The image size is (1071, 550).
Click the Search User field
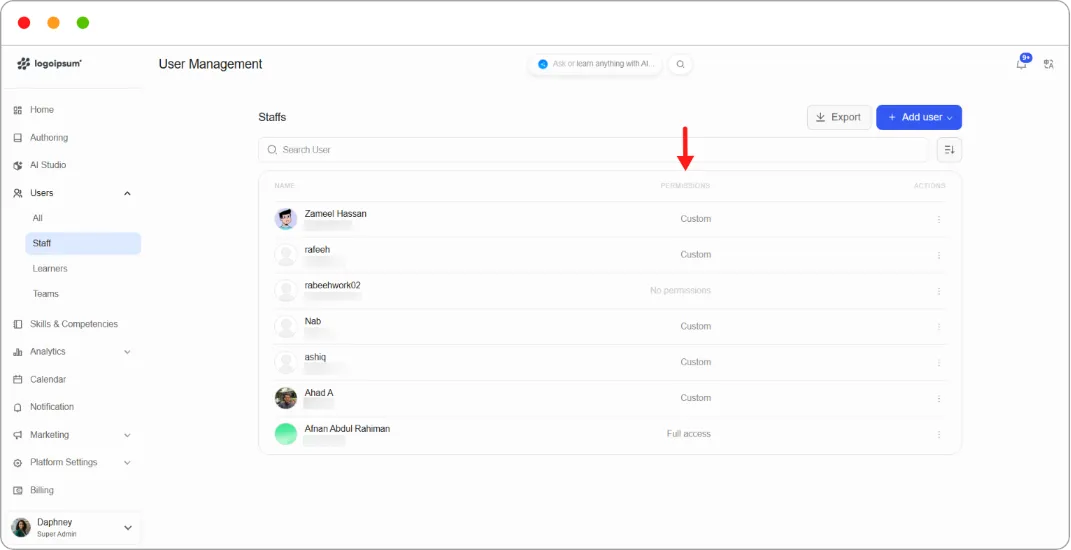(593, 150)
